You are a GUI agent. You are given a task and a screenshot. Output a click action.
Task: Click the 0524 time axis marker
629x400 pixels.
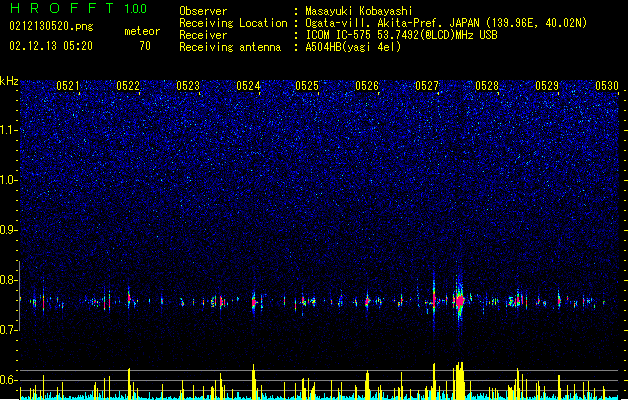point(248,86)
